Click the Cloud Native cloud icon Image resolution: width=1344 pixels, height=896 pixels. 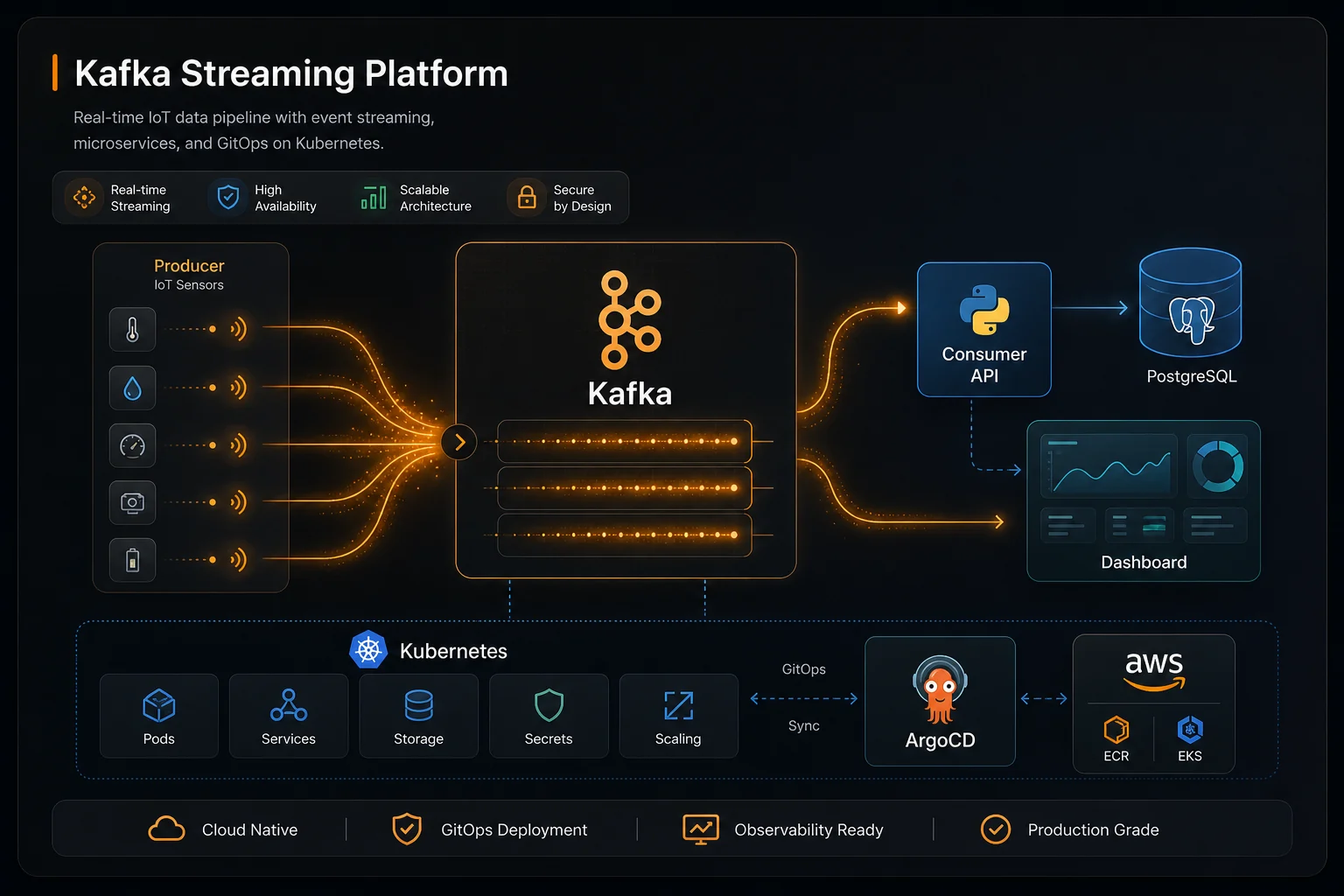[x=166, y=829]
